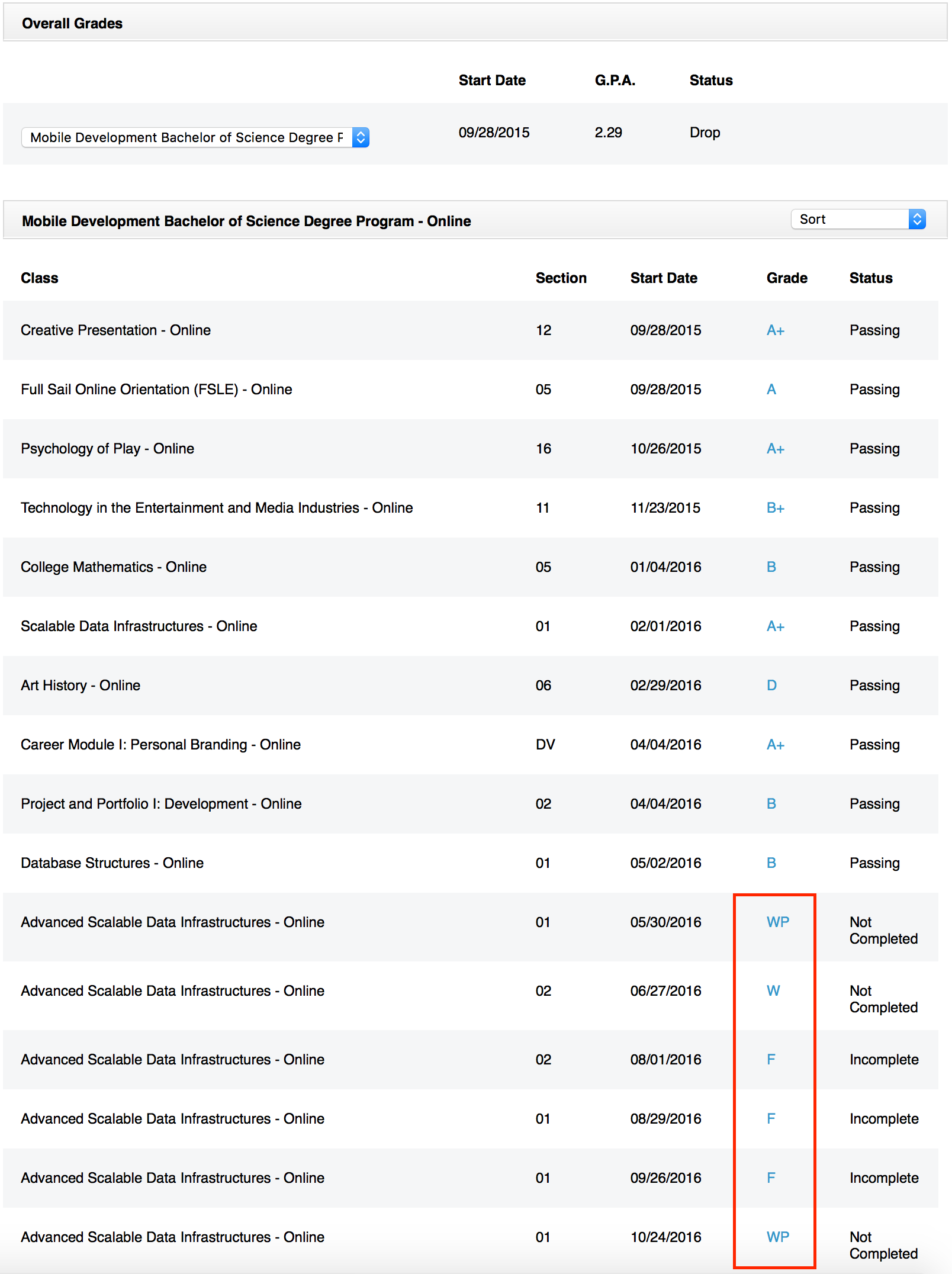Select start date 02/29/2016
This screenshot has width=952, height=1274.
pyautogui.click(x=665, y=686)
